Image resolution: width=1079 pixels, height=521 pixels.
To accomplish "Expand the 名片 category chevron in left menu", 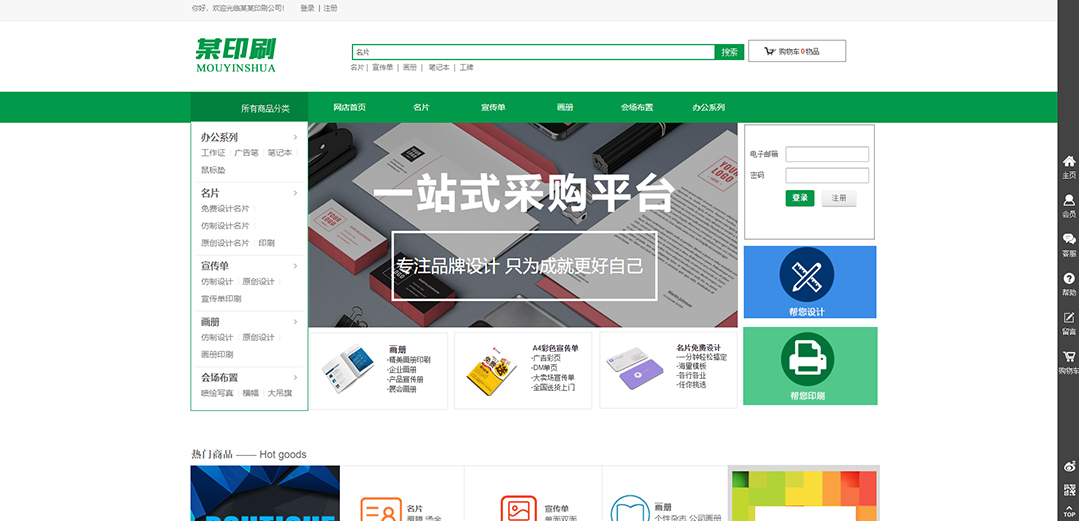I will [x=295, y=192].
